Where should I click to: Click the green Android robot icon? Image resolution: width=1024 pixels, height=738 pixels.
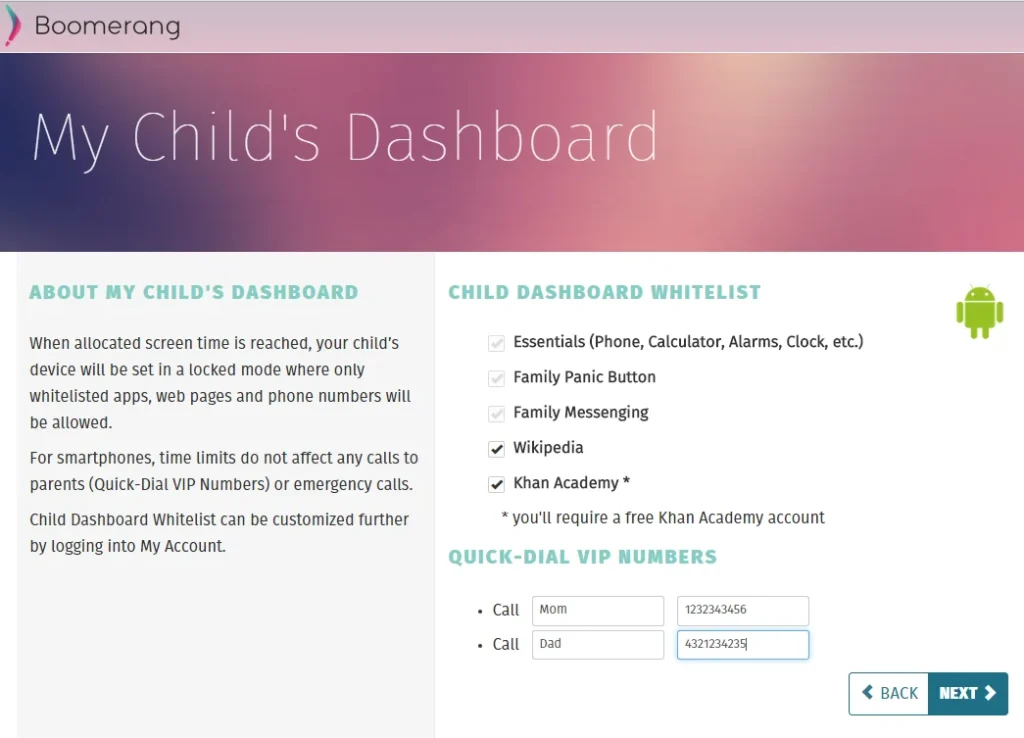pos(980,312)
